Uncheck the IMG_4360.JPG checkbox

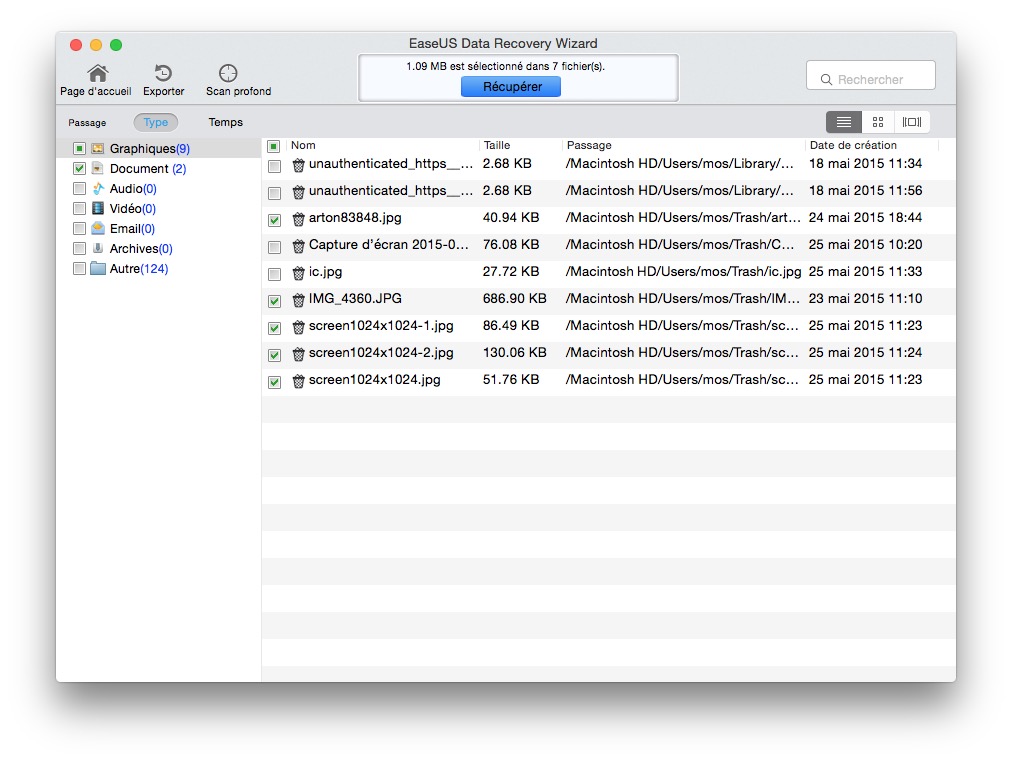tap(274, 301)
